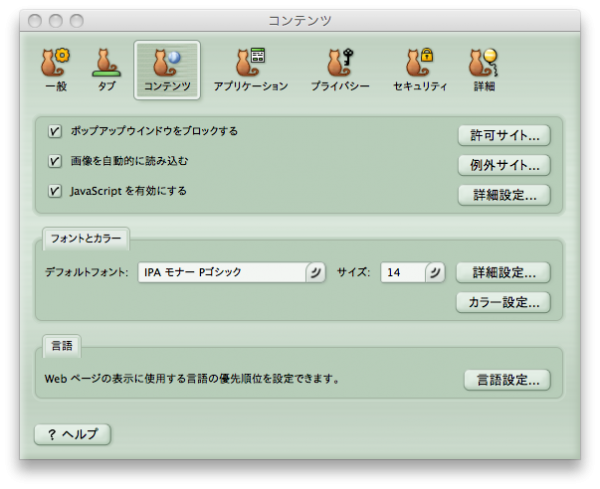
Task: Open the プライバシー (Privacy) pane
Action: pyautogui.click(x=340, y=70)
